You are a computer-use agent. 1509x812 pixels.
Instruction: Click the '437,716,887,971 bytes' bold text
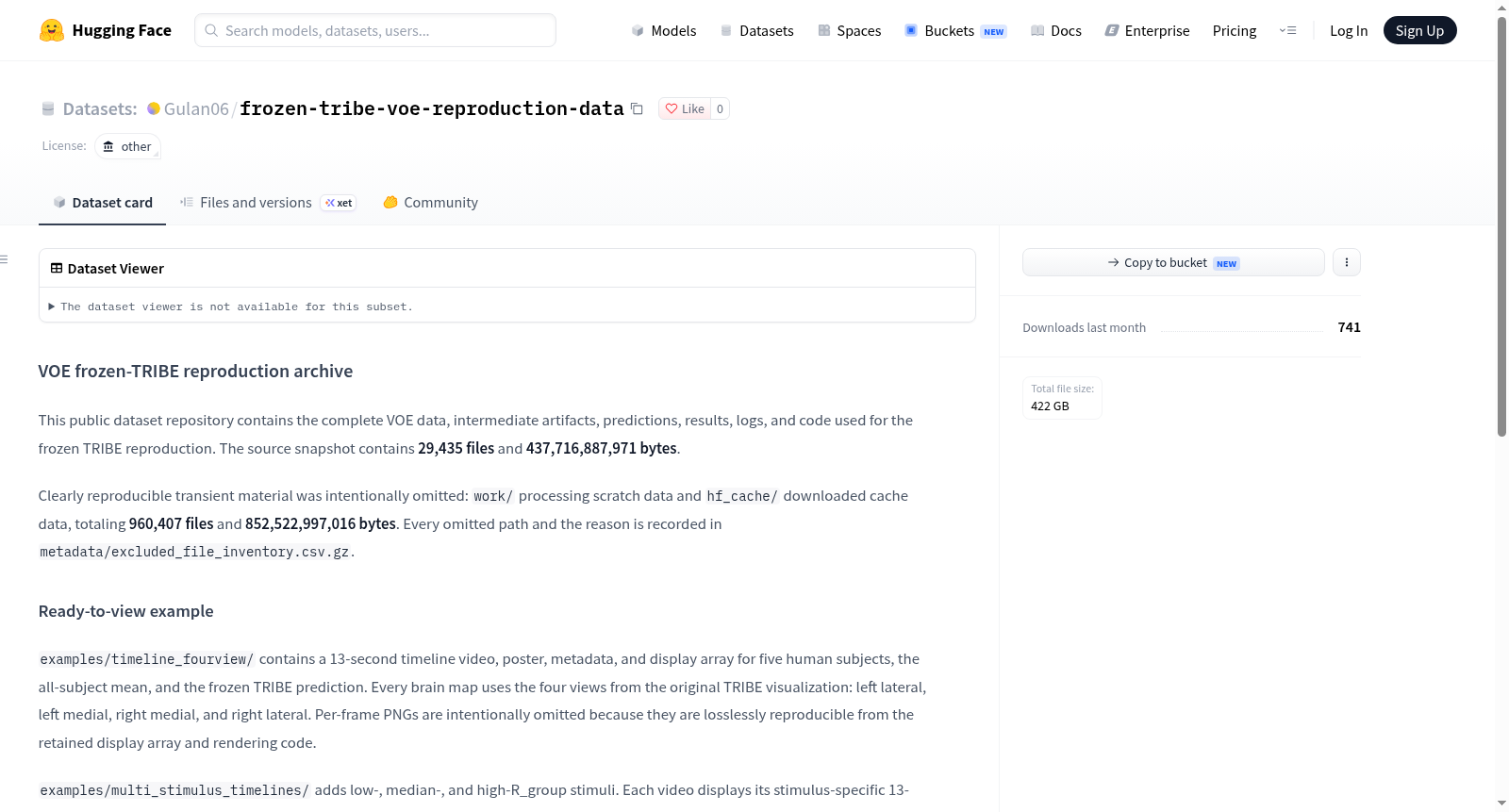click(602, 449)
